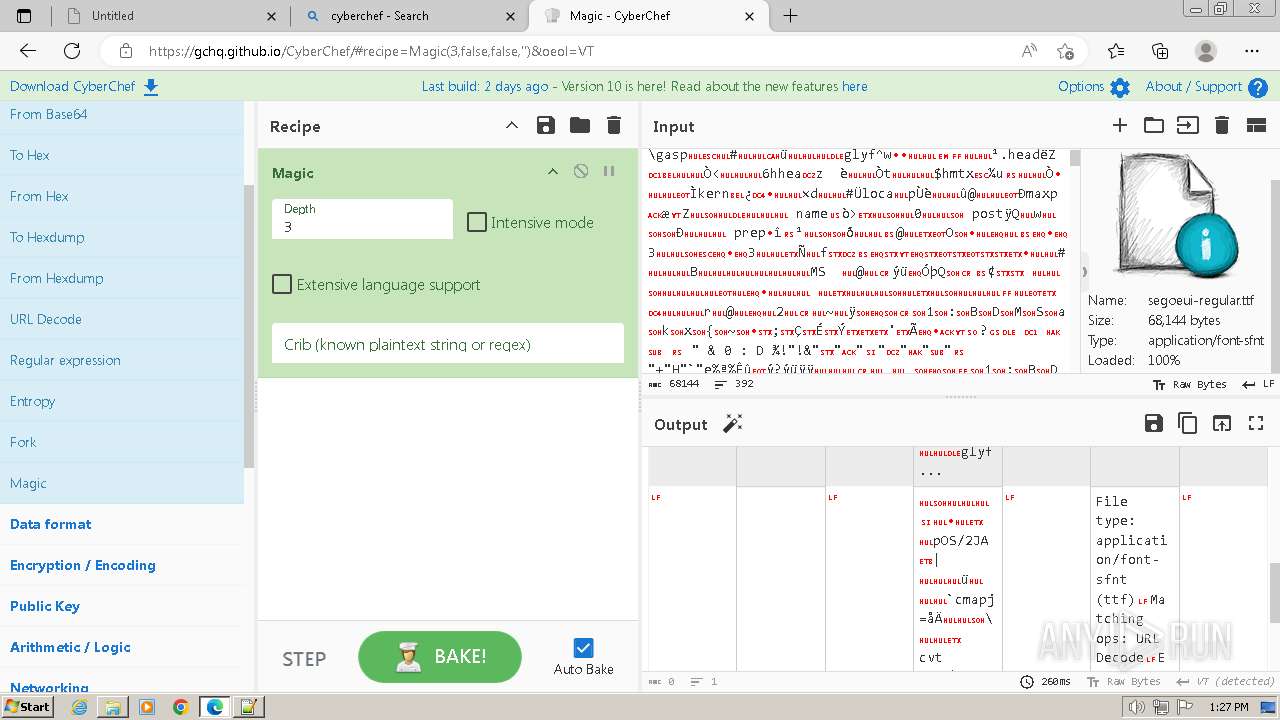Add a new input tab
1280x720 pixels.
pos(1120,125)
